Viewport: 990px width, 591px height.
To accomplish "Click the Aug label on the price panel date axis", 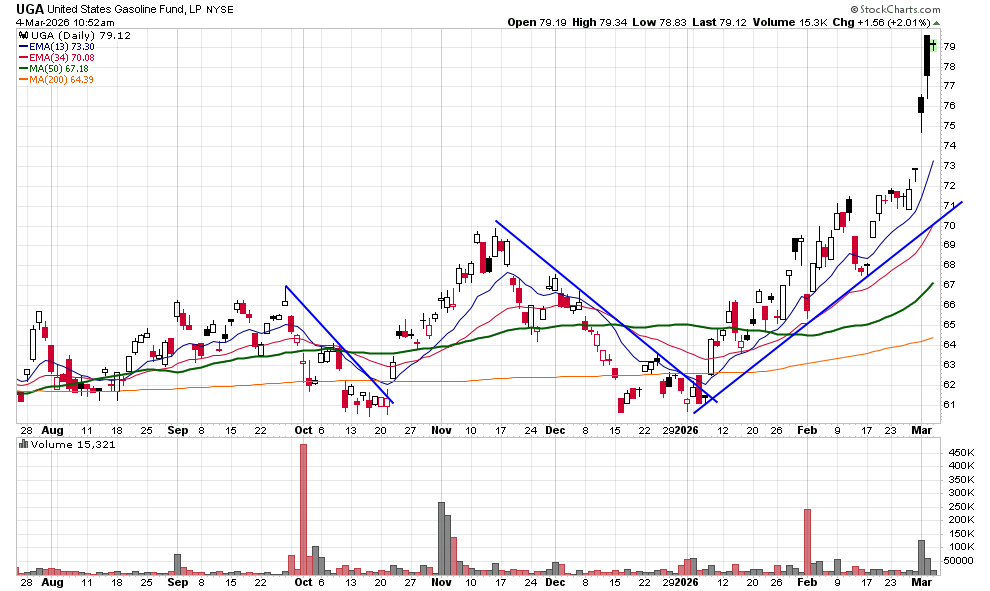I will [x=52, y=430].
